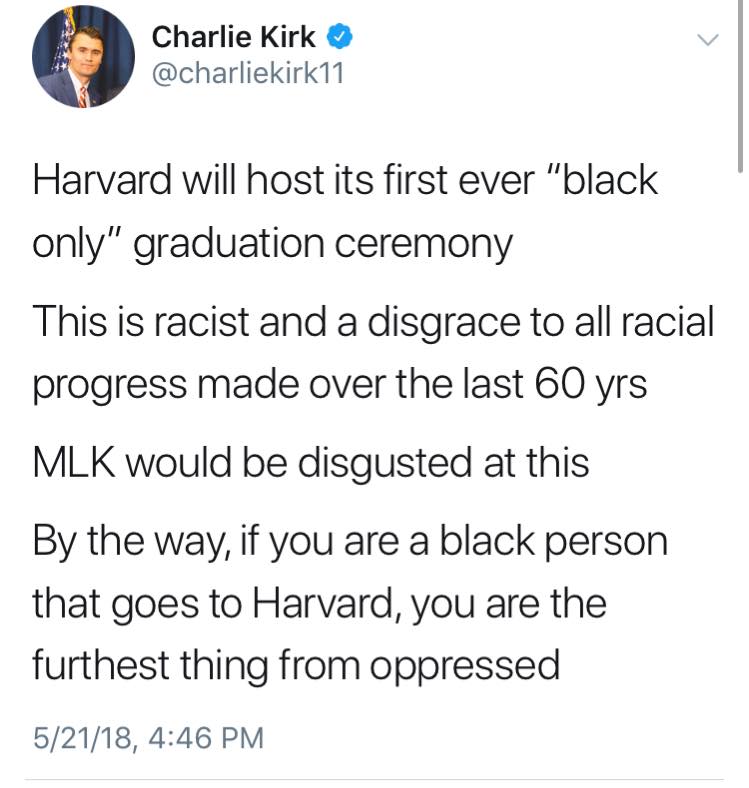
Task: Click the "MLK would be disgusted at this" line
Action: point(311,463)
